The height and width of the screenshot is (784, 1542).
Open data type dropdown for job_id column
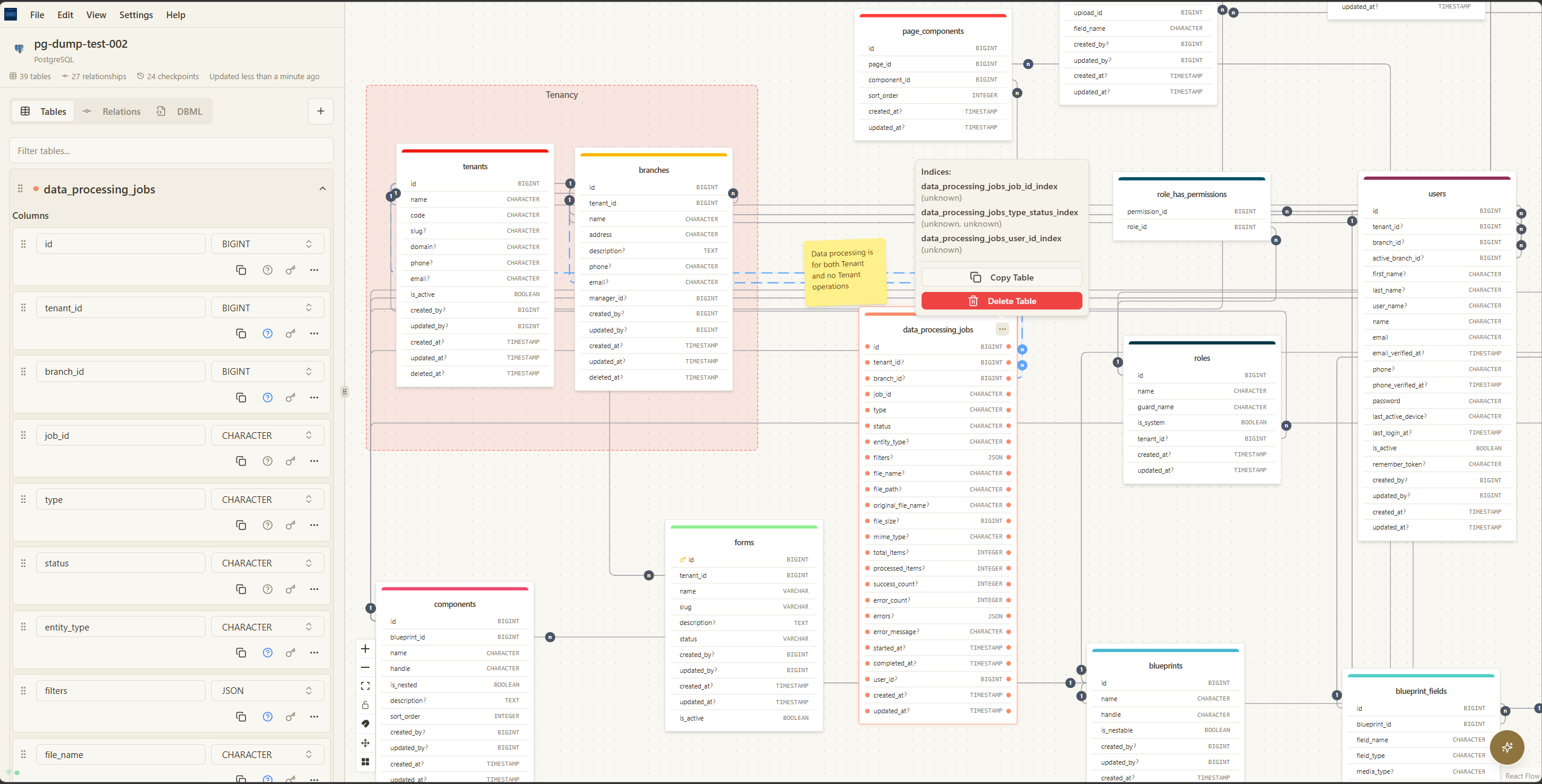pyautogui.click(x=267, y=435)
